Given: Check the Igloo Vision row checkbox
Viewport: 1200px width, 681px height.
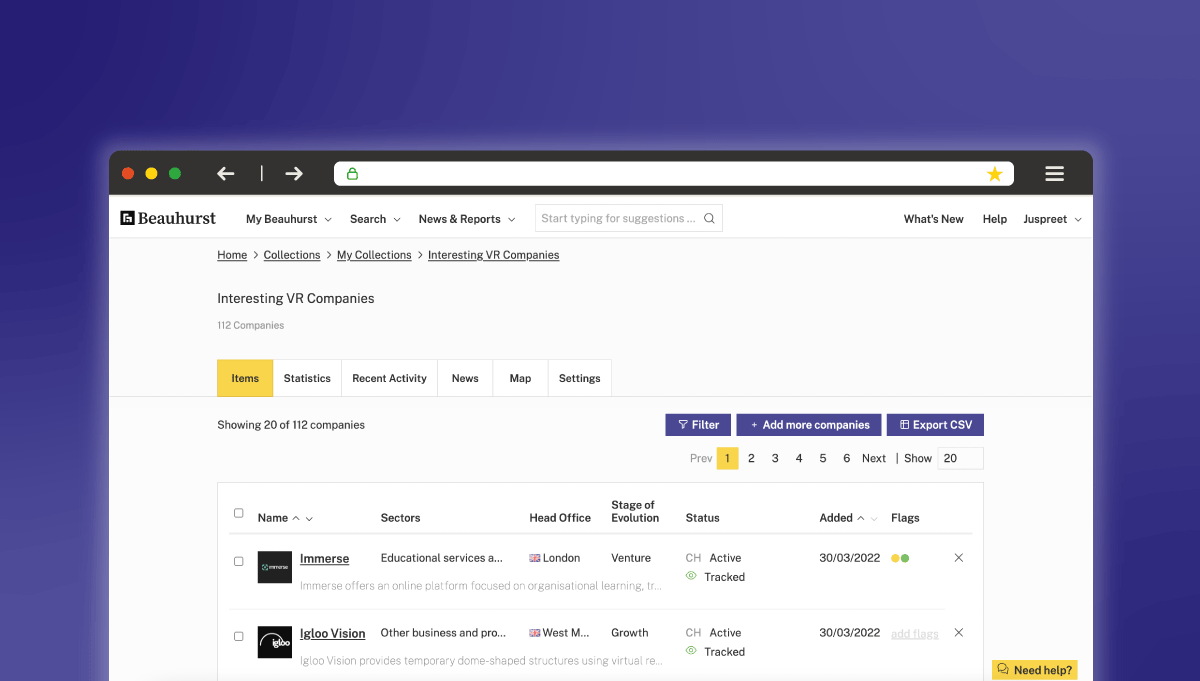Looking at the screenshot, I should 239,636.
